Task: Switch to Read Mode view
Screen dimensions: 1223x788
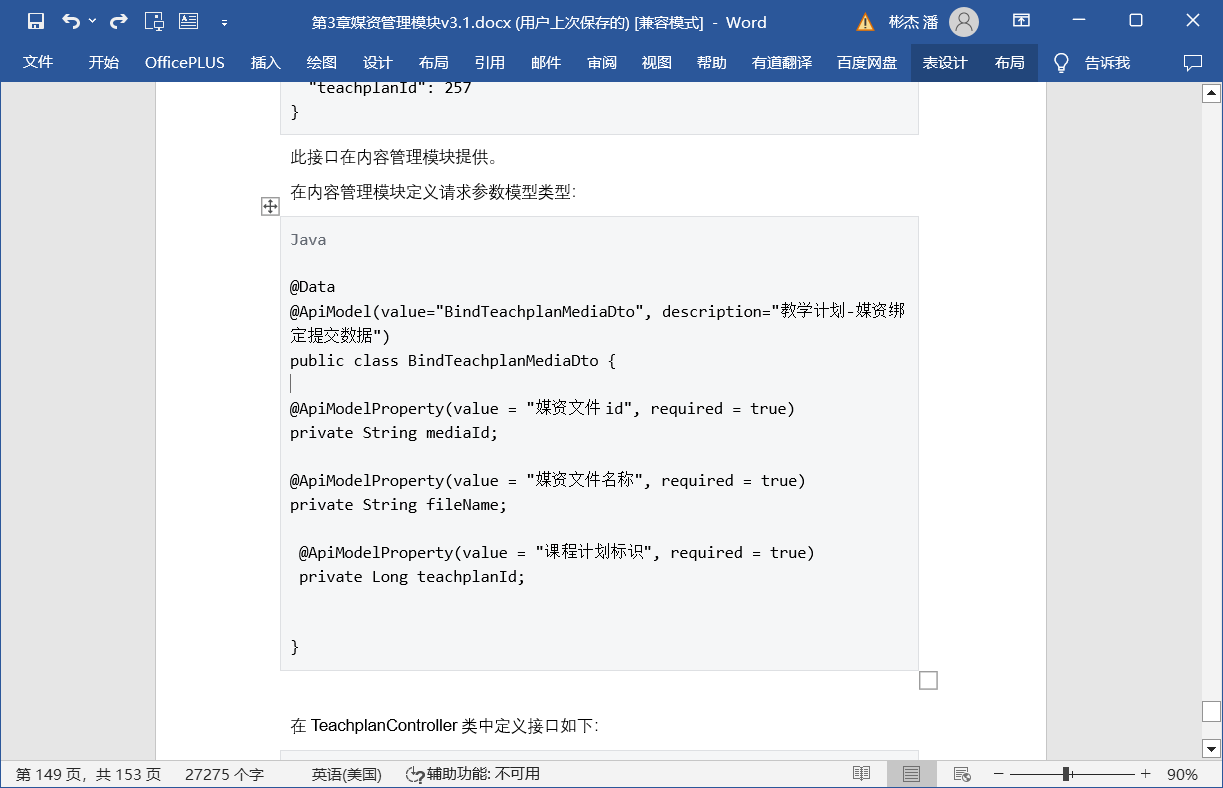Action: 861,774
